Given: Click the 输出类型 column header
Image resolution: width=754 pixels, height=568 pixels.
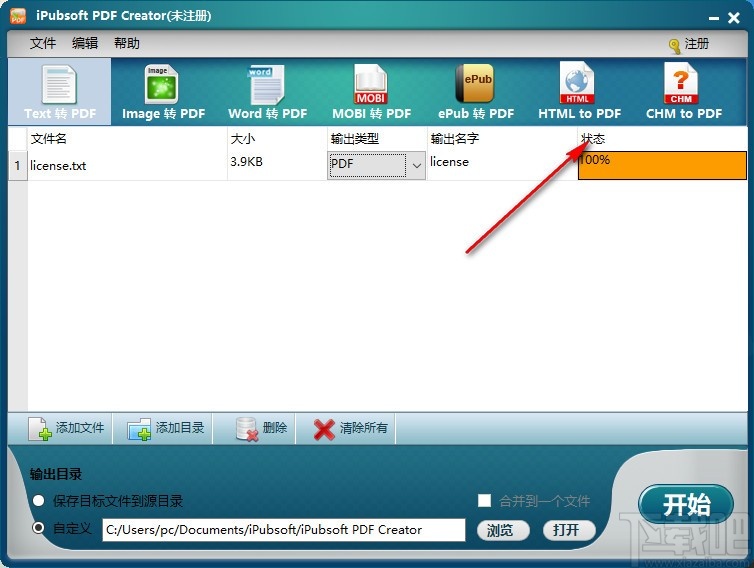Looking at the screenshot, I should tap(377, 139).
